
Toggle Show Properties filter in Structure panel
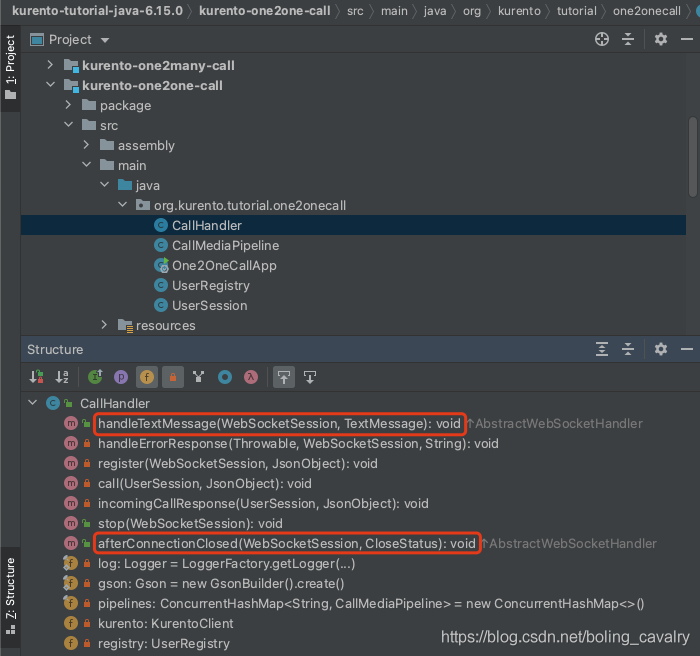120,377
